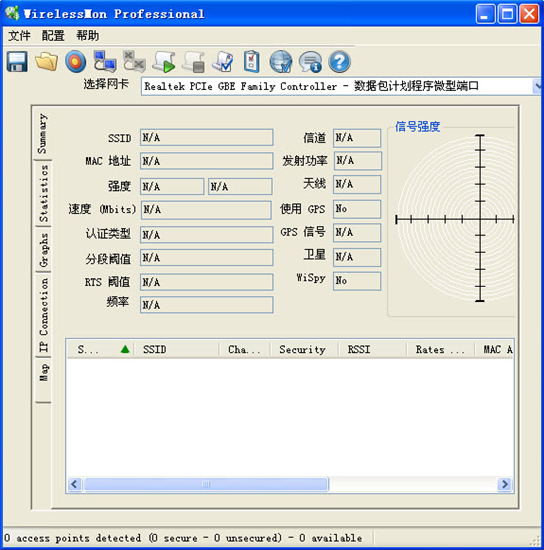544x550 pixels.
Task: Click the connect network computers icon
Action: pos(105,62)
